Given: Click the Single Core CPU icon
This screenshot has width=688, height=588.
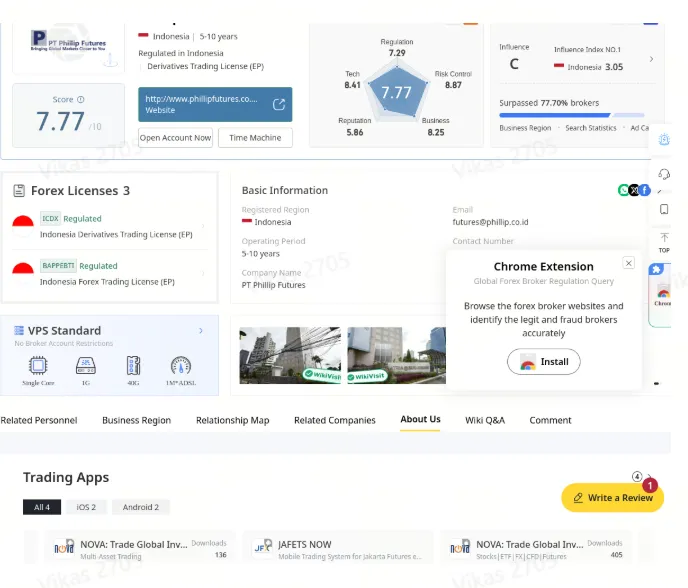Looking at the screenshot, I should click(38, 366).
